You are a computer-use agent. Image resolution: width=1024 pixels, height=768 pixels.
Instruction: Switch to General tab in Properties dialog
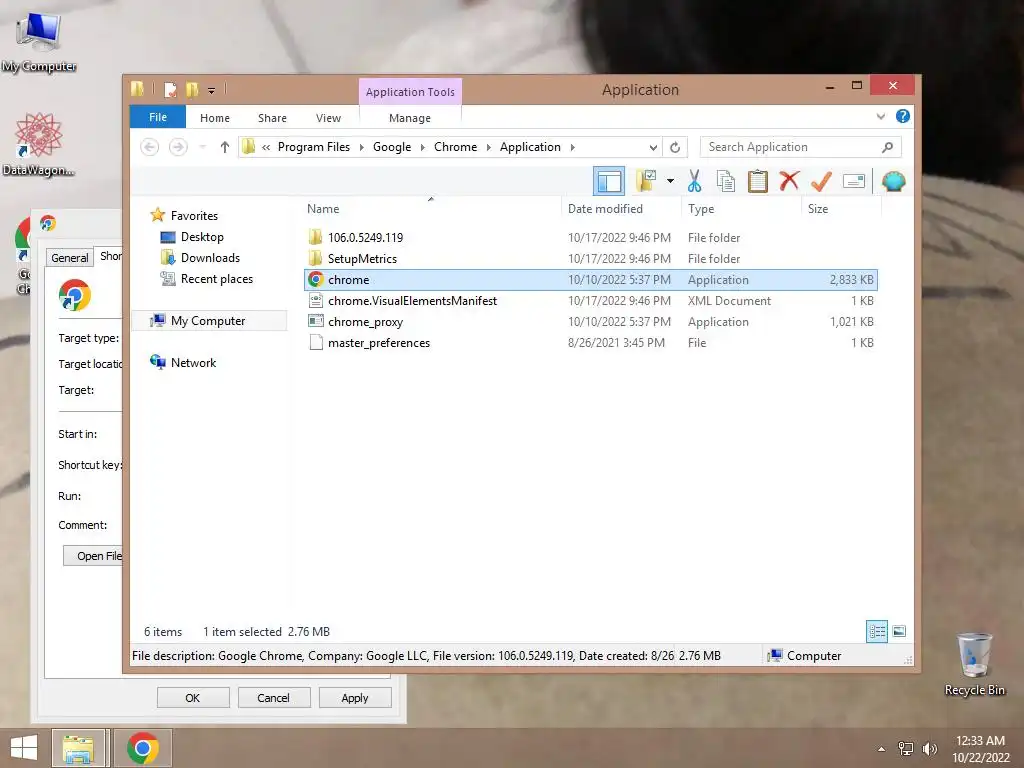click(69, 257)
